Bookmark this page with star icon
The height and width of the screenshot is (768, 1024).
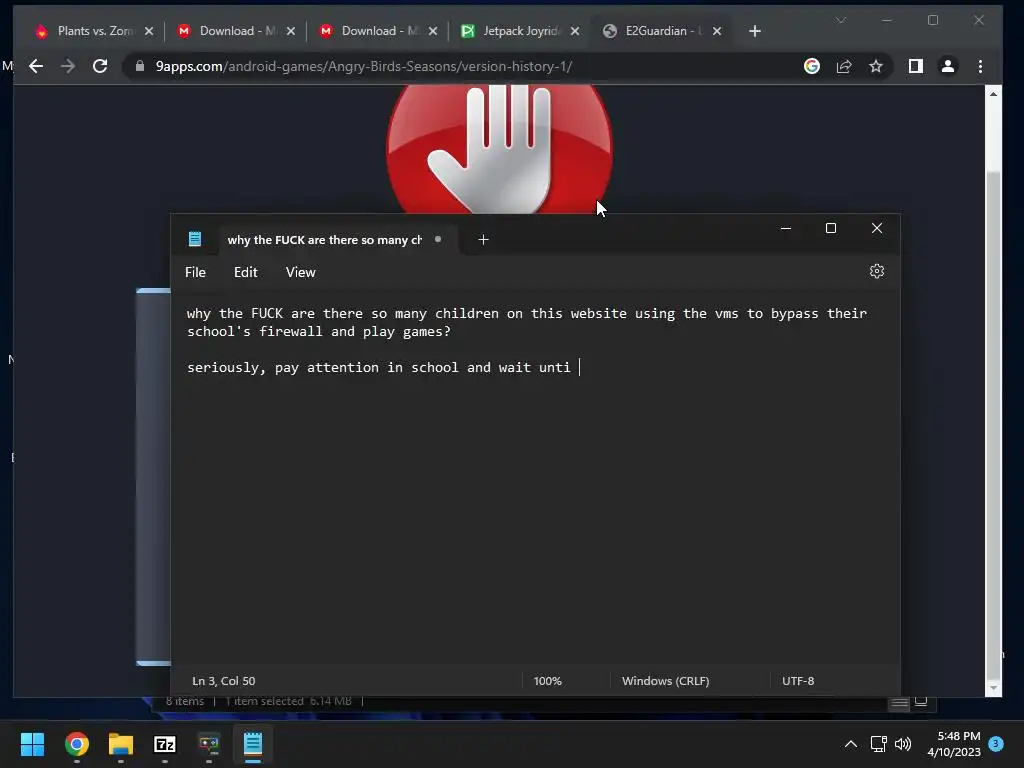[876, 66]
